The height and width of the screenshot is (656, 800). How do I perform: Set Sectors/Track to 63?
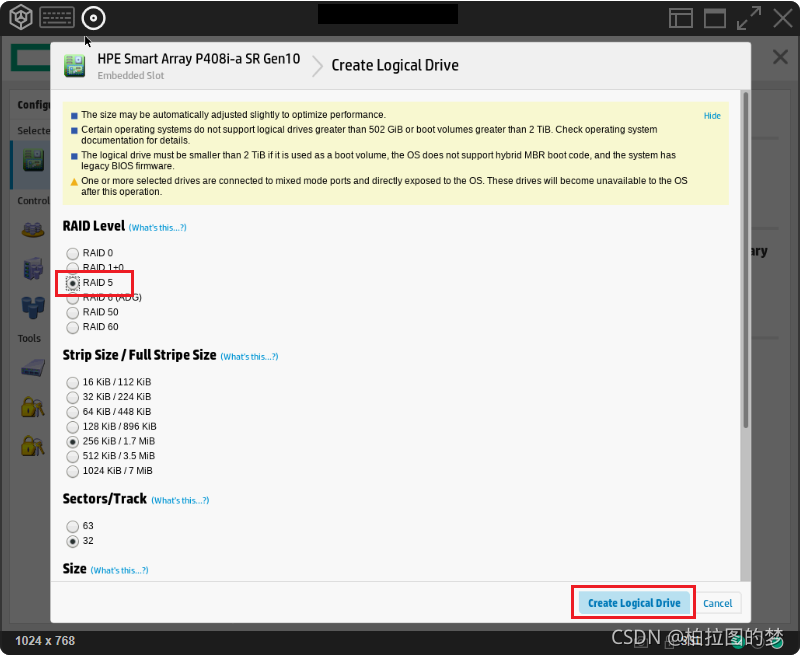tap(73, 526)
